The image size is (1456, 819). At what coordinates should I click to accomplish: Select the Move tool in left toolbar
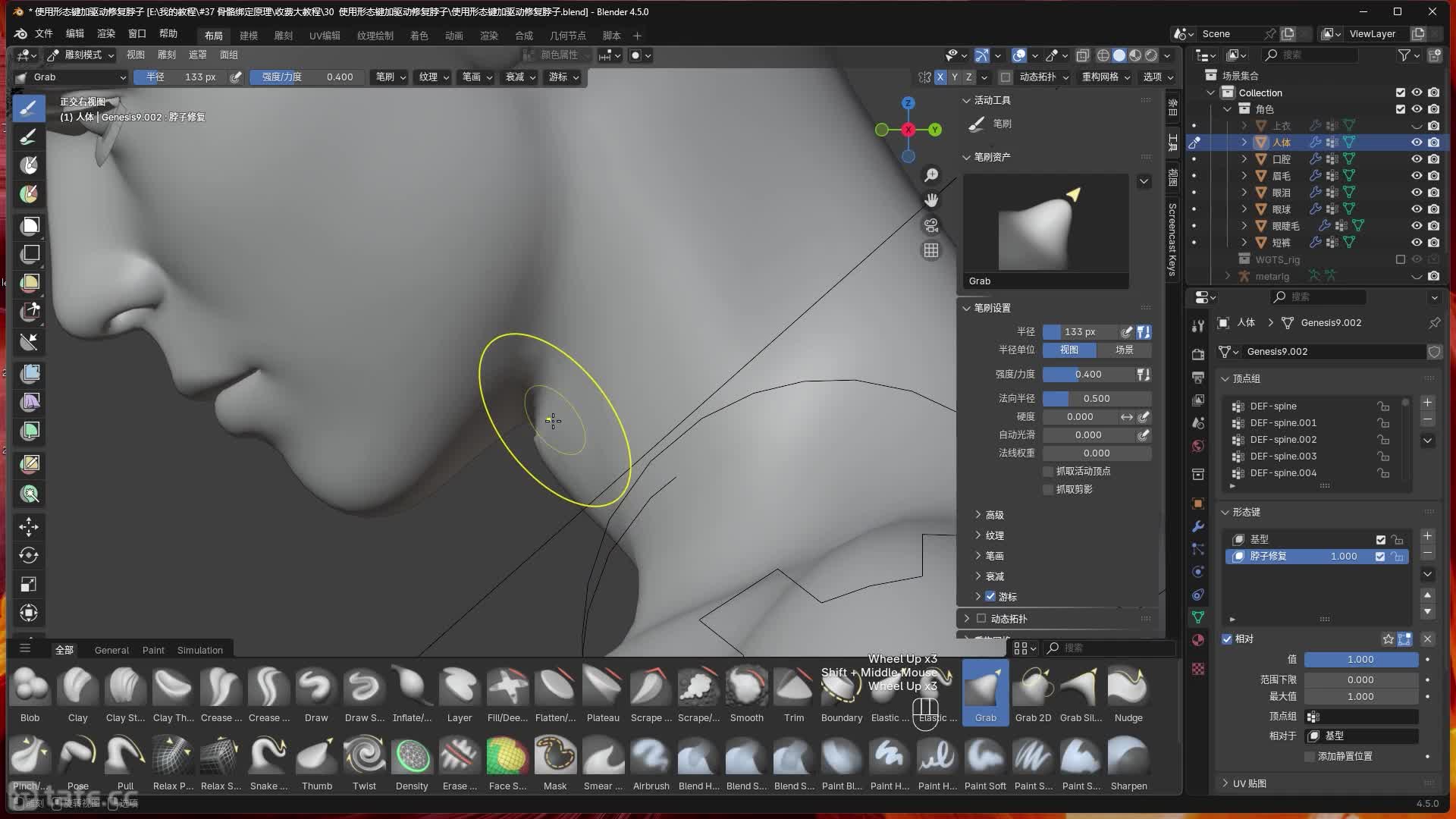click(29, 526)
